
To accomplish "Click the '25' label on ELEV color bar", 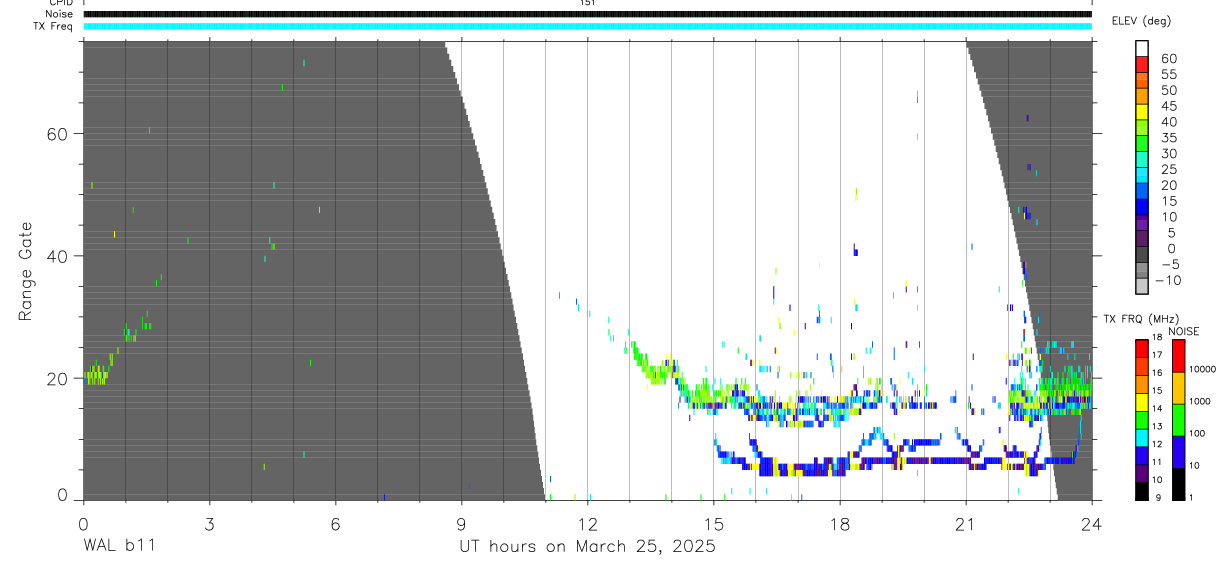I will coord(1168,169).
